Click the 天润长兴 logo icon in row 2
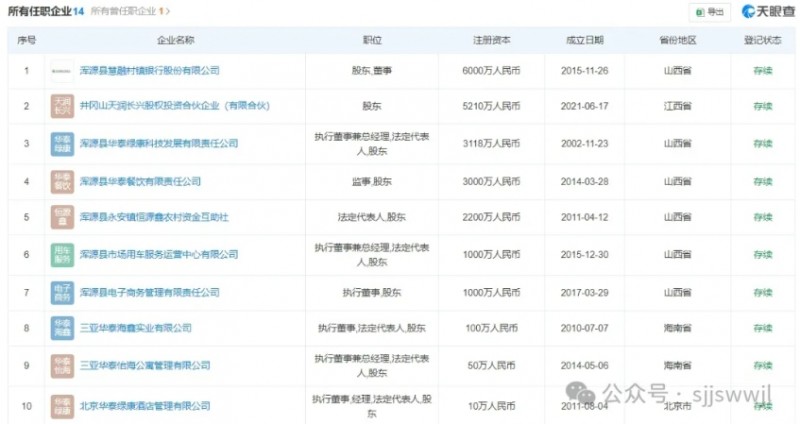The image size is (800, 424). pos(62,106)
